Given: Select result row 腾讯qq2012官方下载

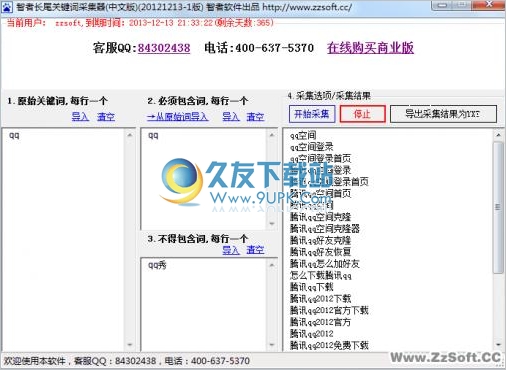Looking at the screenshot, I should 329,310.
